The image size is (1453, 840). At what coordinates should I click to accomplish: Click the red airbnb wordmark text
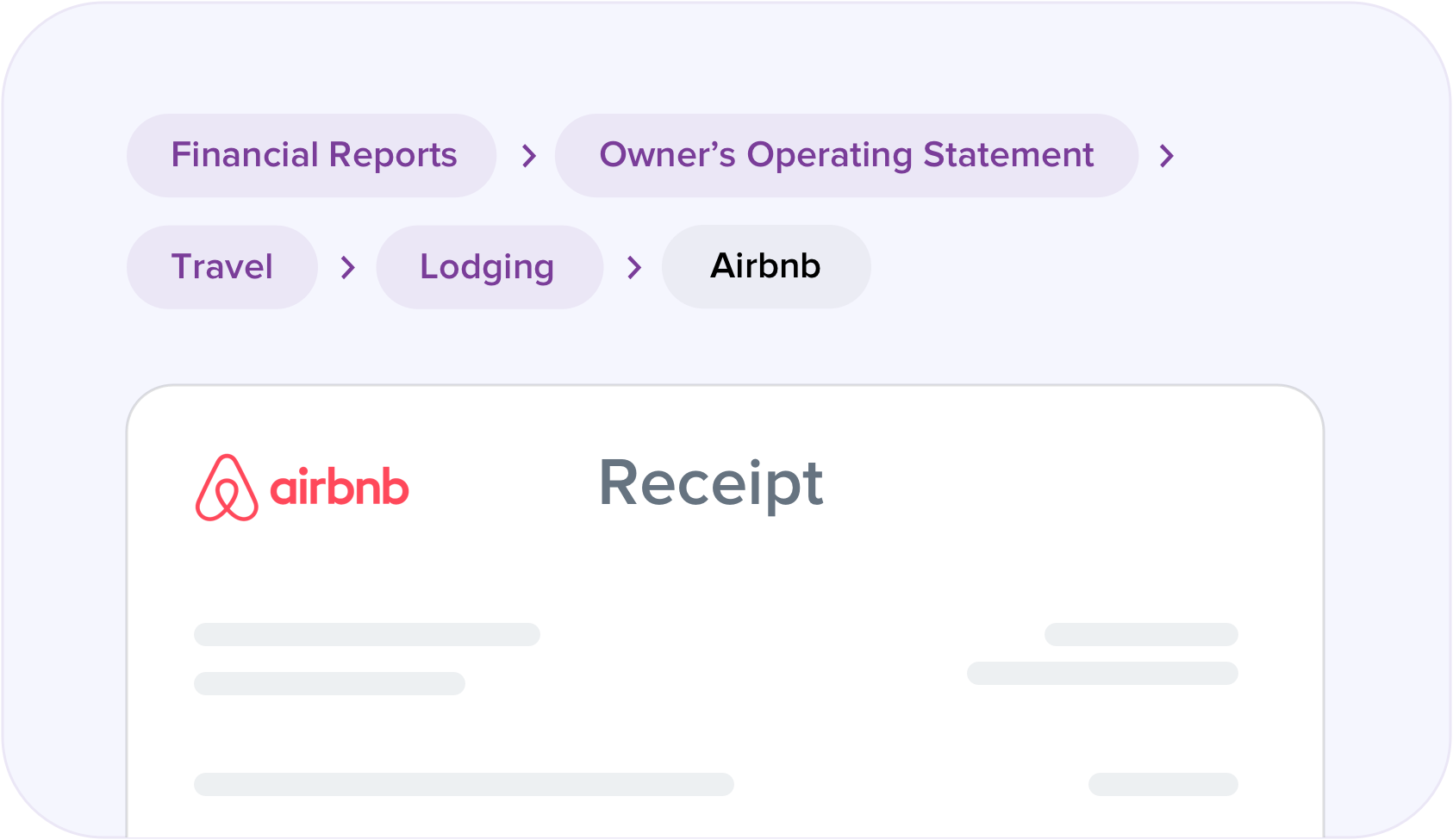point(340,487)
